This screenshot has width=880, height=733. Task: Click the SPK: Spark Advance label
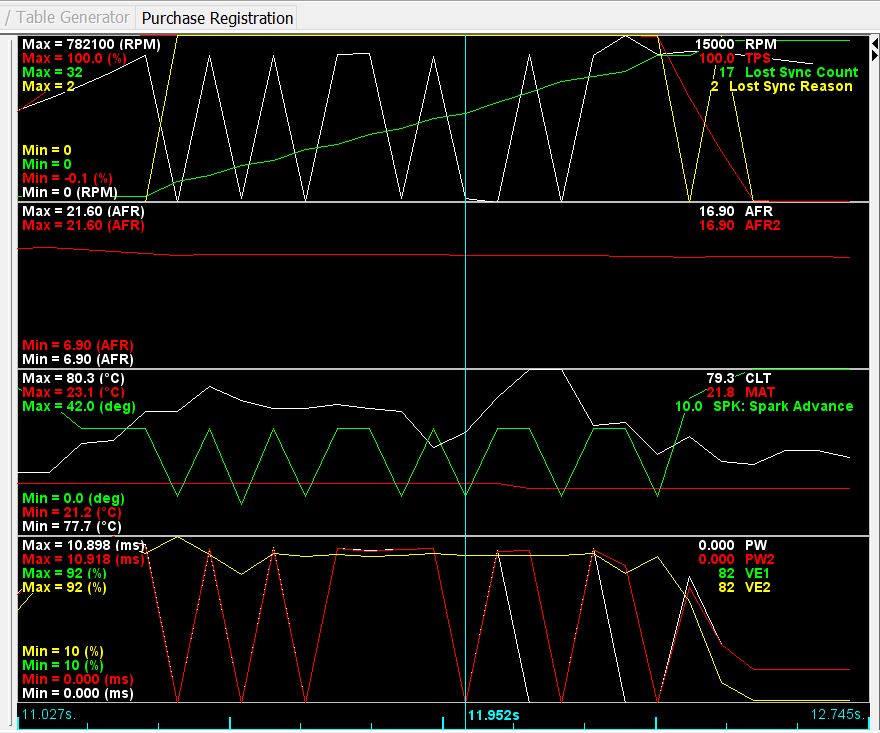click(x=783, y=406)
